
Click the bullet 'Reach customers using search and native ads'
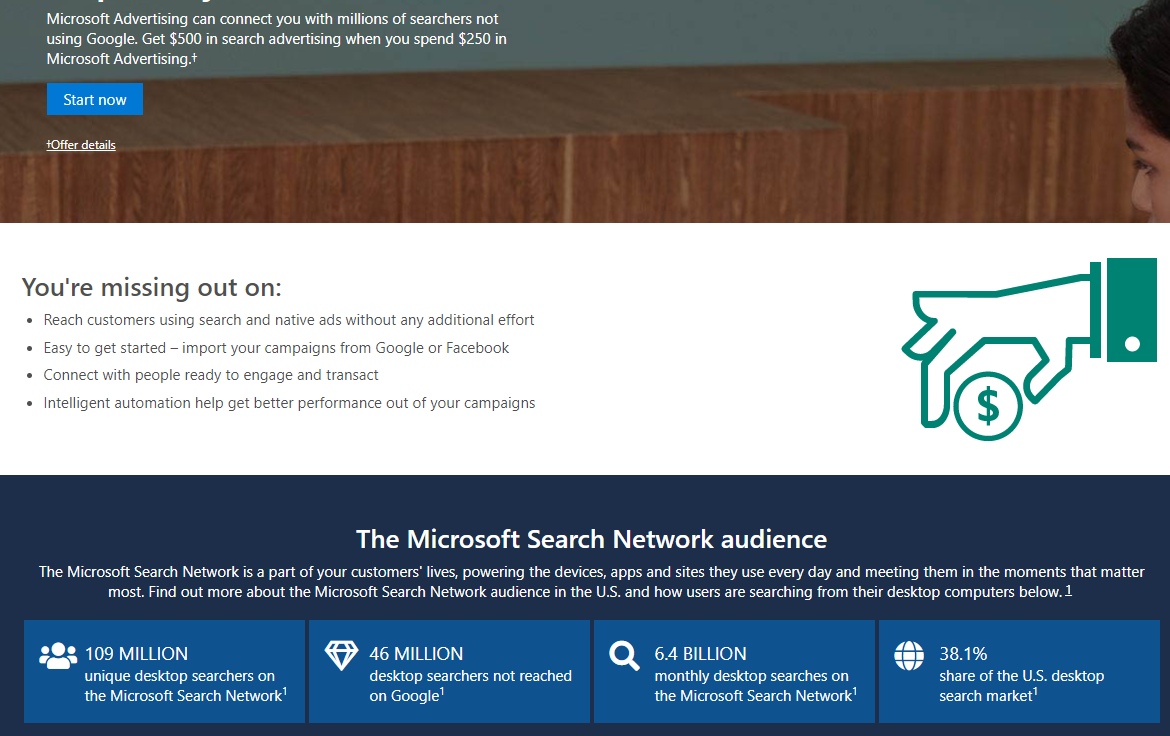pos(289,320)
